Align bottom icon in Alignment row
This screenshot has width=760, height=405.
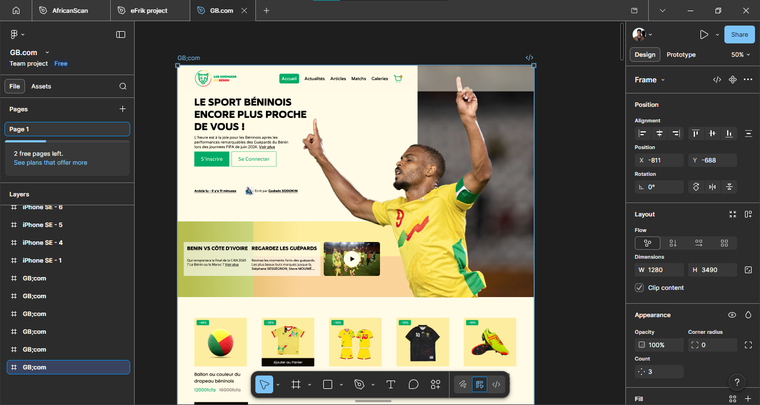coord(729,134)
